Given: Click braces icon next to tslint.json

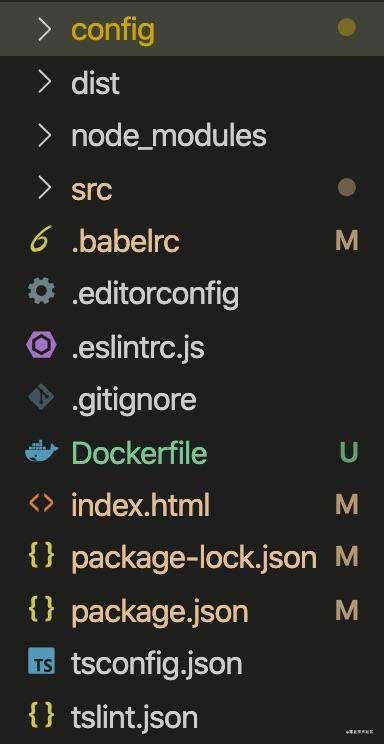Looking at the screenshot, I should [41, 716].
